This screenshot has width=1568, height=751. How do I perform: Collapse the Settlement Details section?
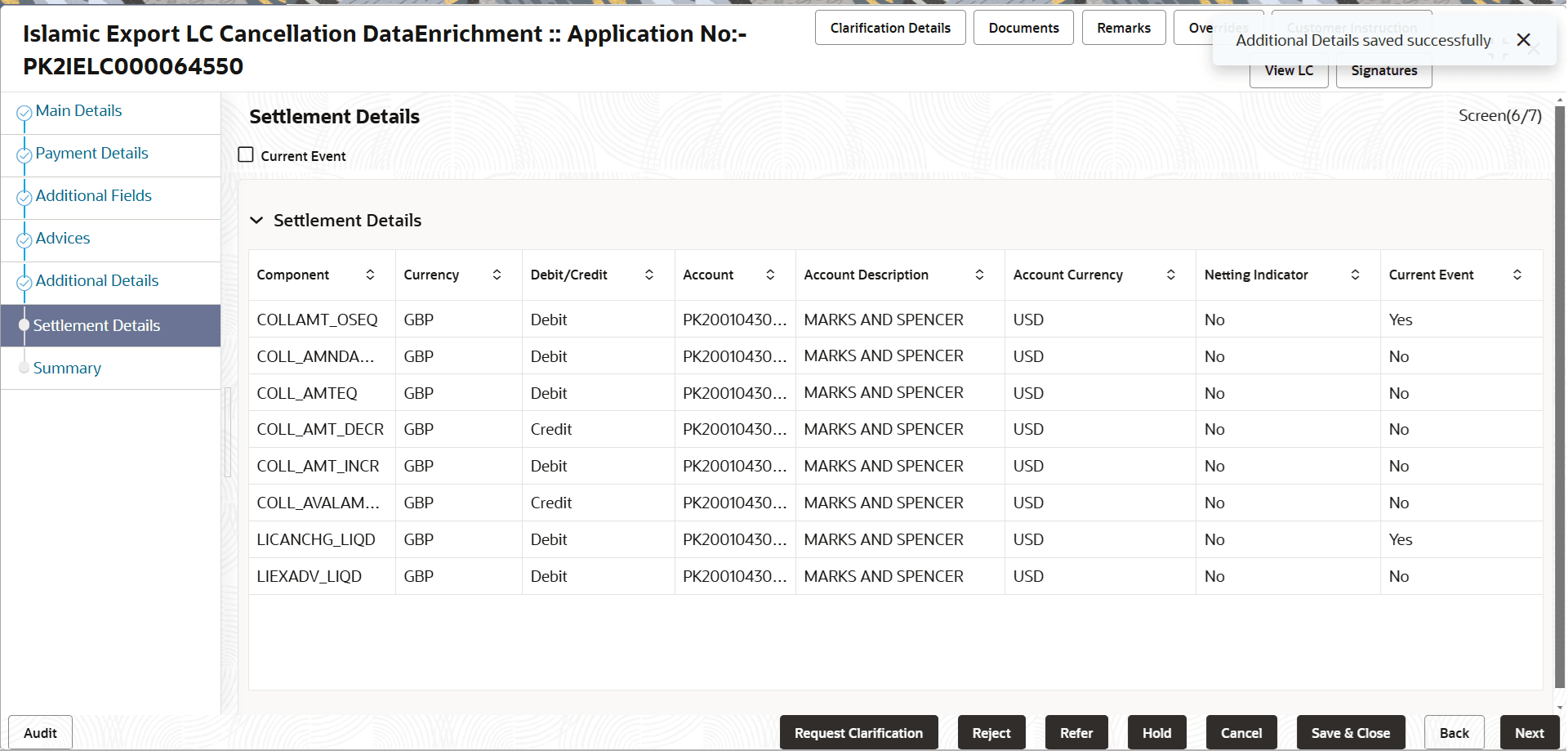[256, 221]
